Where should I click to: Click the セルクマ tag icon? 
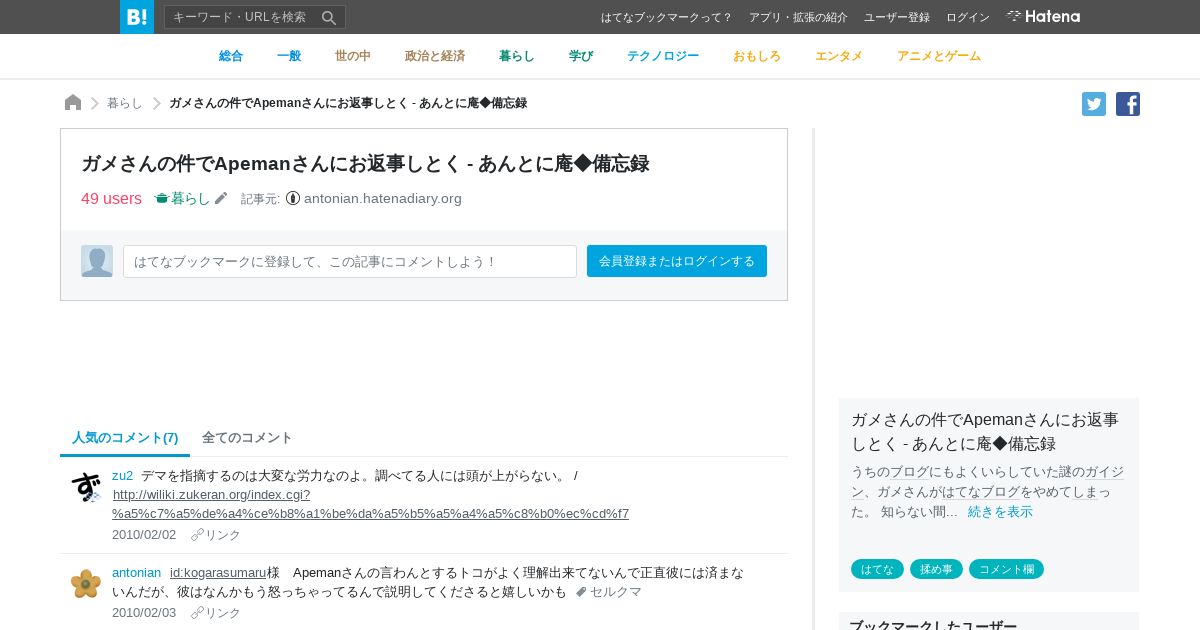[x=581, y=592]
